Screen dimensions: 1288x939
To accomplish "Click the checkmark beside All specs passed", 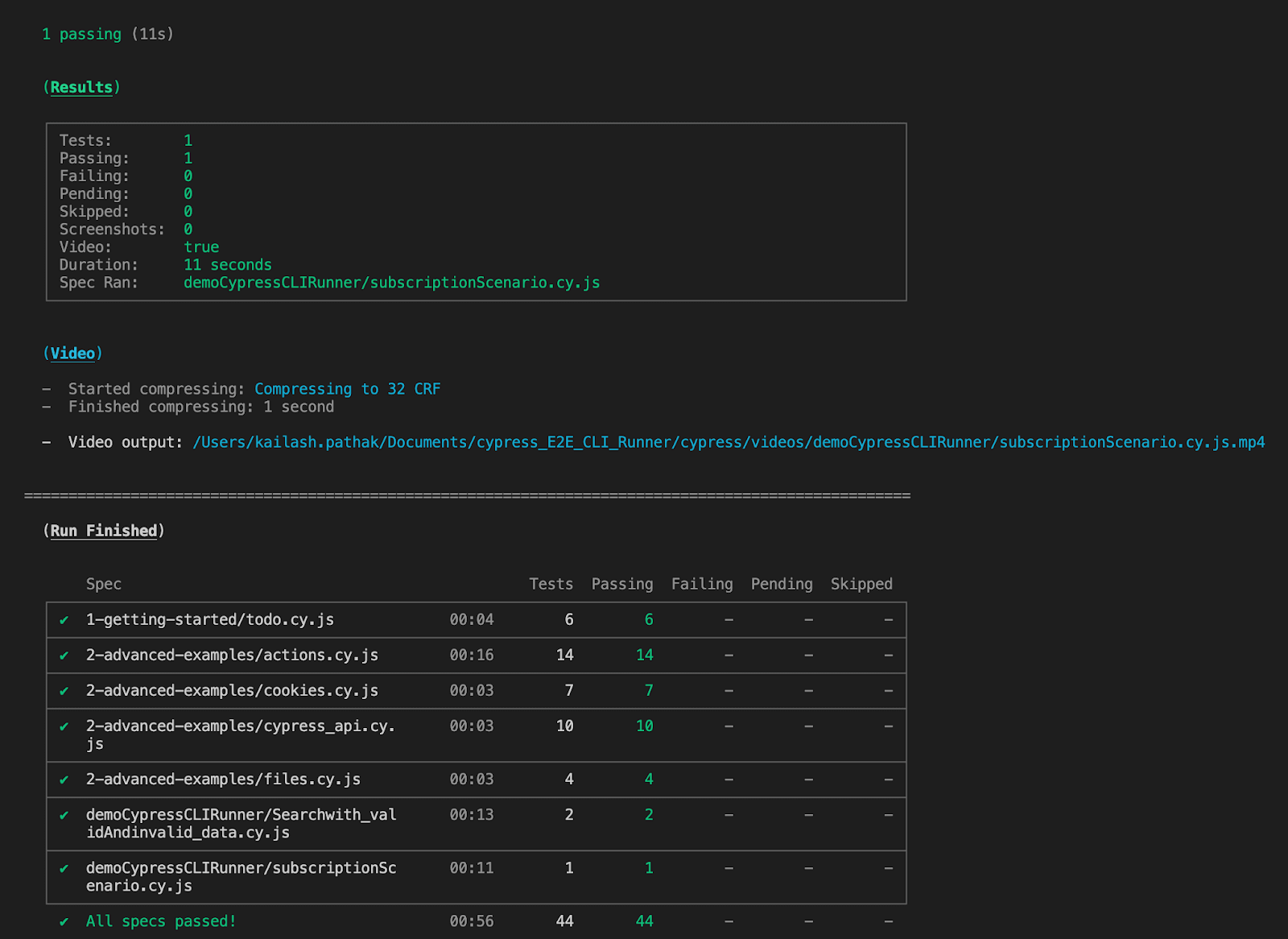I will click(65, 920).
